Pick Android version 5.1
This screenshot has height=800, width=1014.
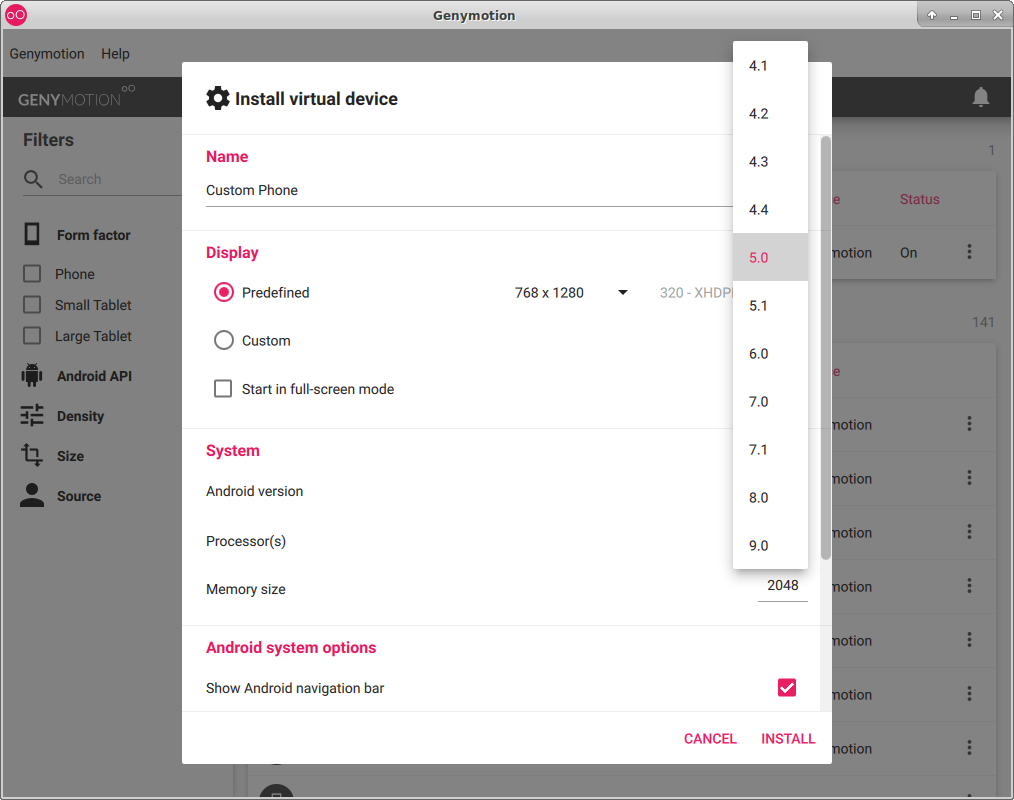coord(770,305)
